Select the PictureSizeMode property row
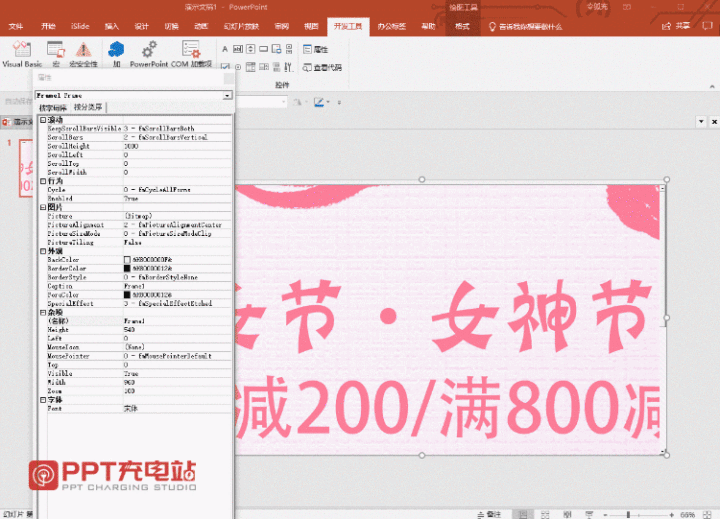Image resolution: width=720 pixels, height=519 pixels. [x=140, y=233]
